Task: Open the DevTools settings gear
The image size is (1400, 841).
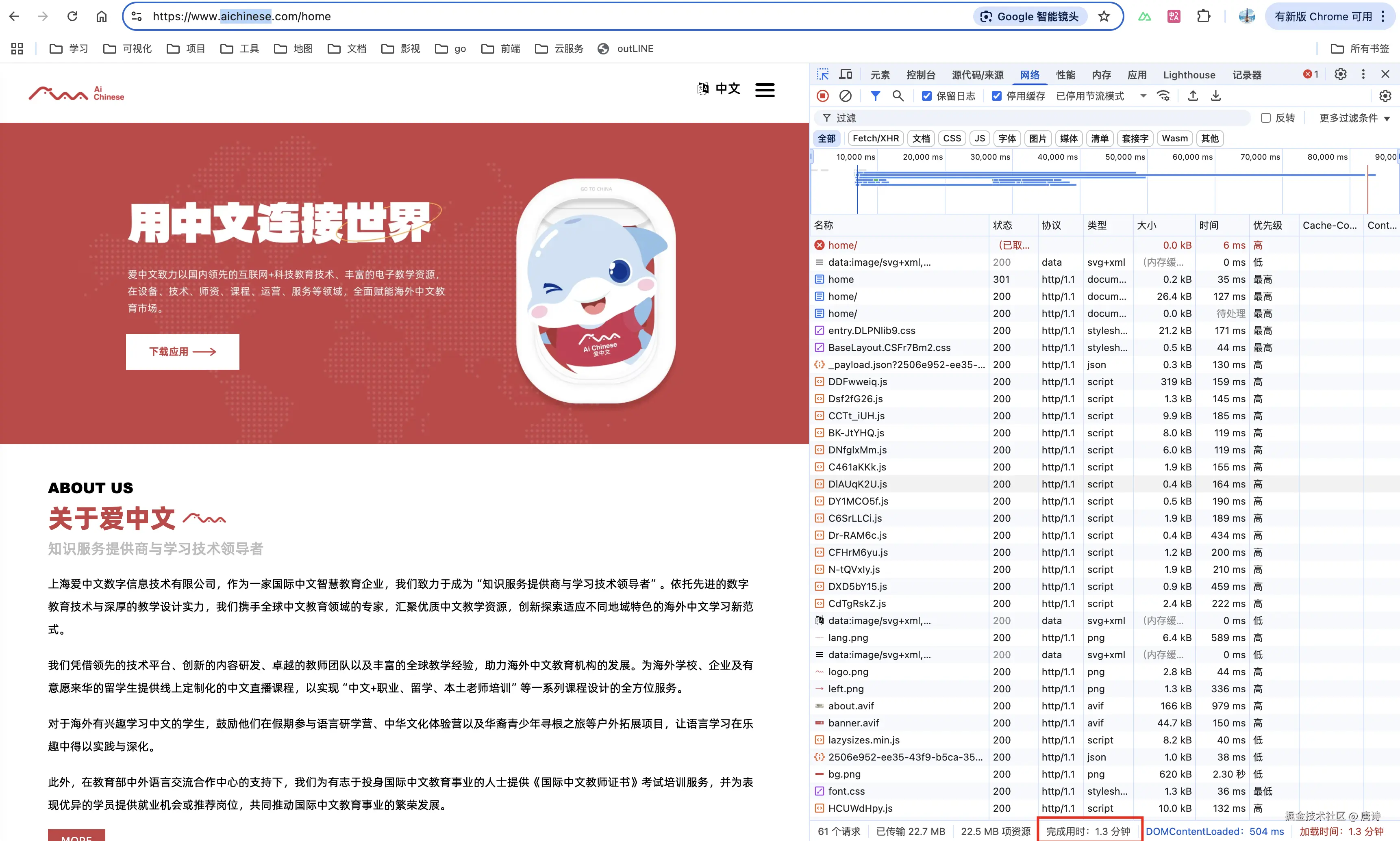Action: pos(1340,74)
